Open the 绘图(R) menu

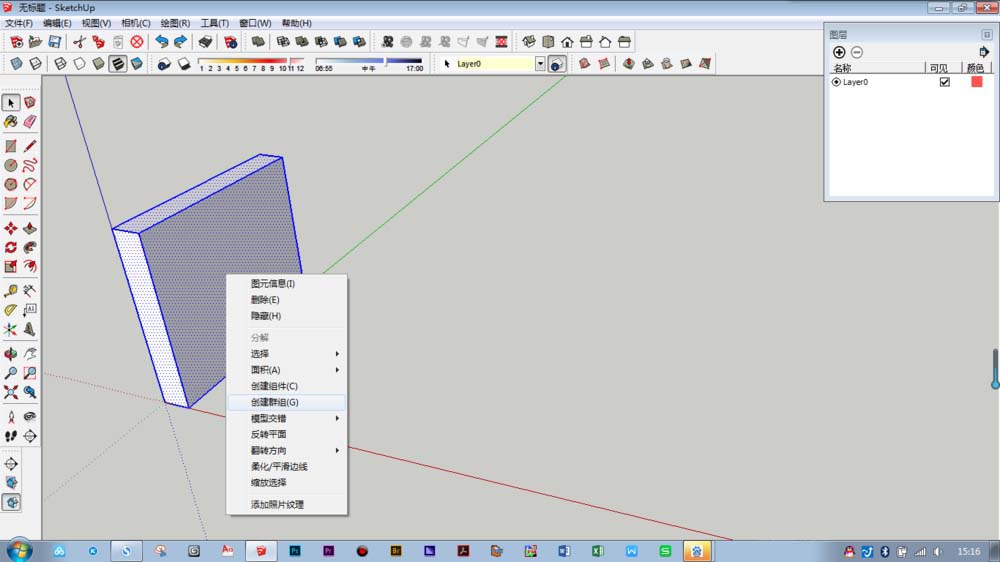(x=175, y=23)
